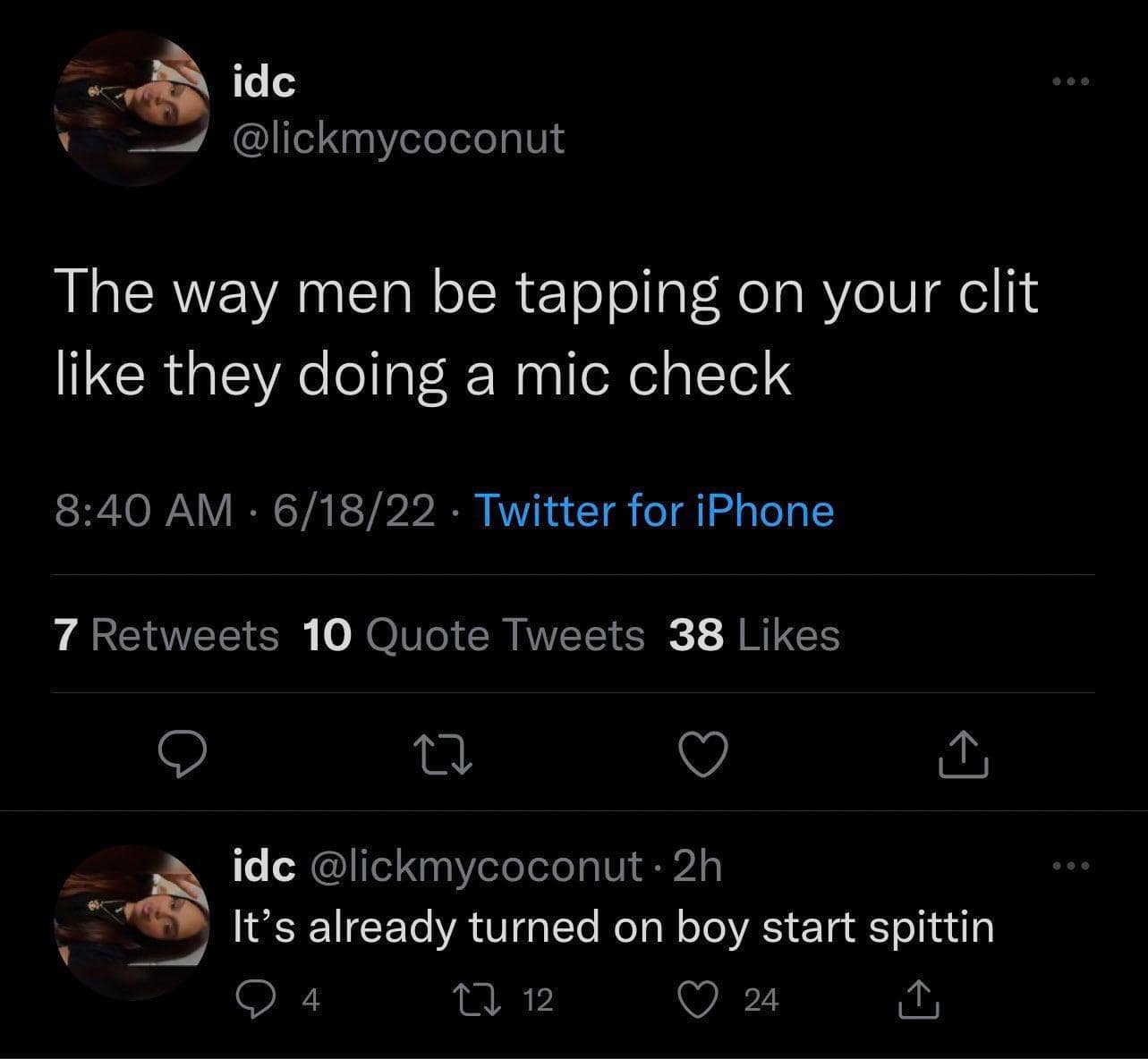View the 10 Quote Tweets list
This screenshot has height=1059, width=1148.
[474, 635]
